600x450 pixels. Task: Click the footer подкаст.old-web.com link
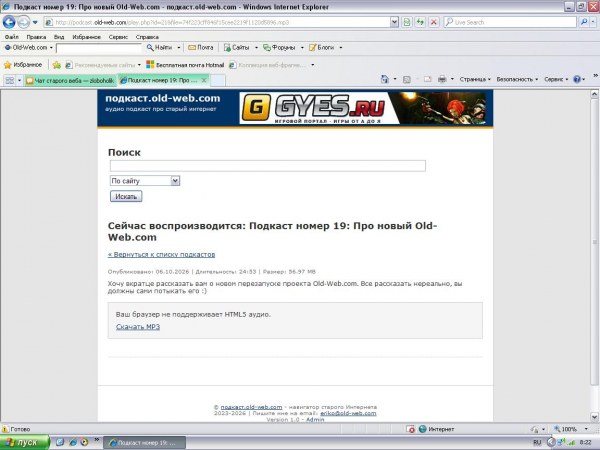[251, 407]
